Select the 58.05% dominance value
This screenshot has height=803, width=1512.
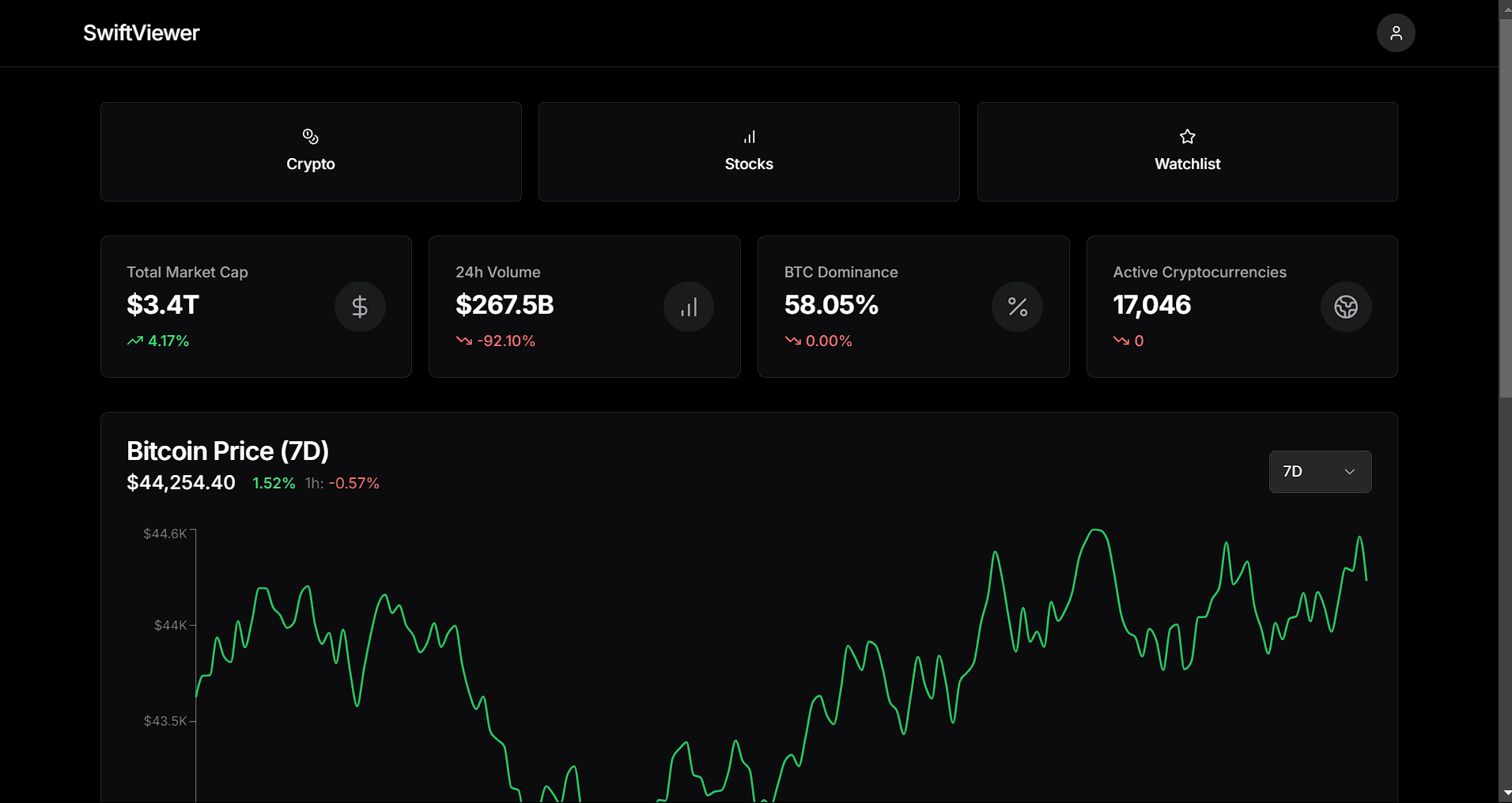831,305
